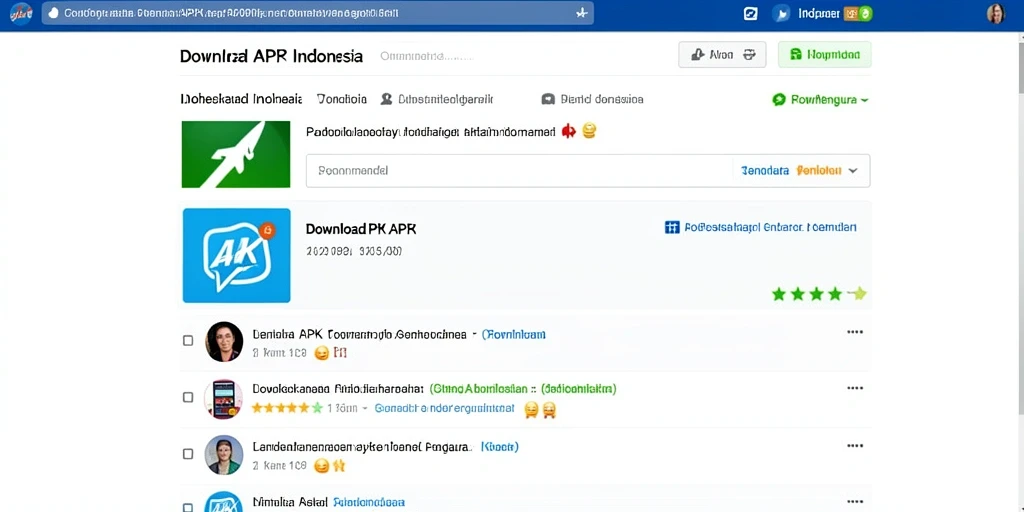This screenshot has height=512, width=1024.
Task: Switch to the Doheskaad Inolneaia tab
Action: click(241, 99)
